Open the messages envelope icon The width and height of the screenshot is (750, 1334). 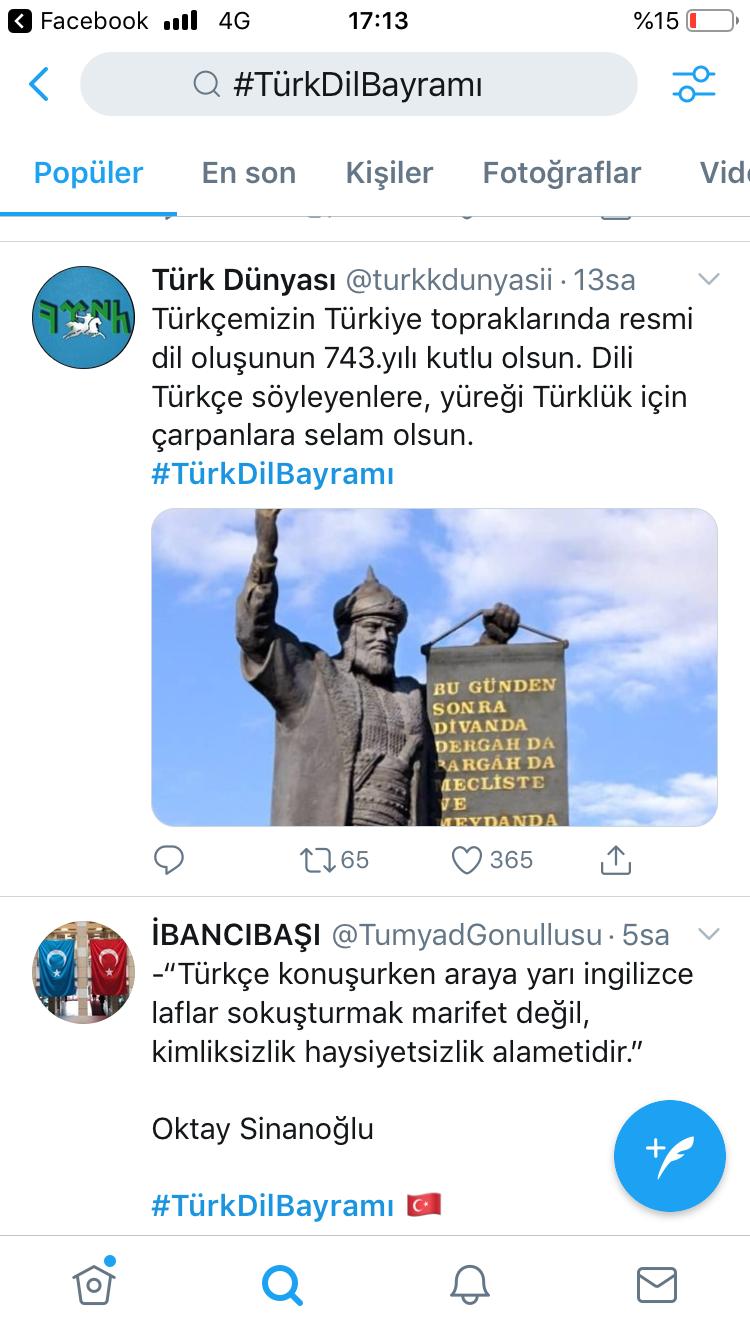[657, 1284]
